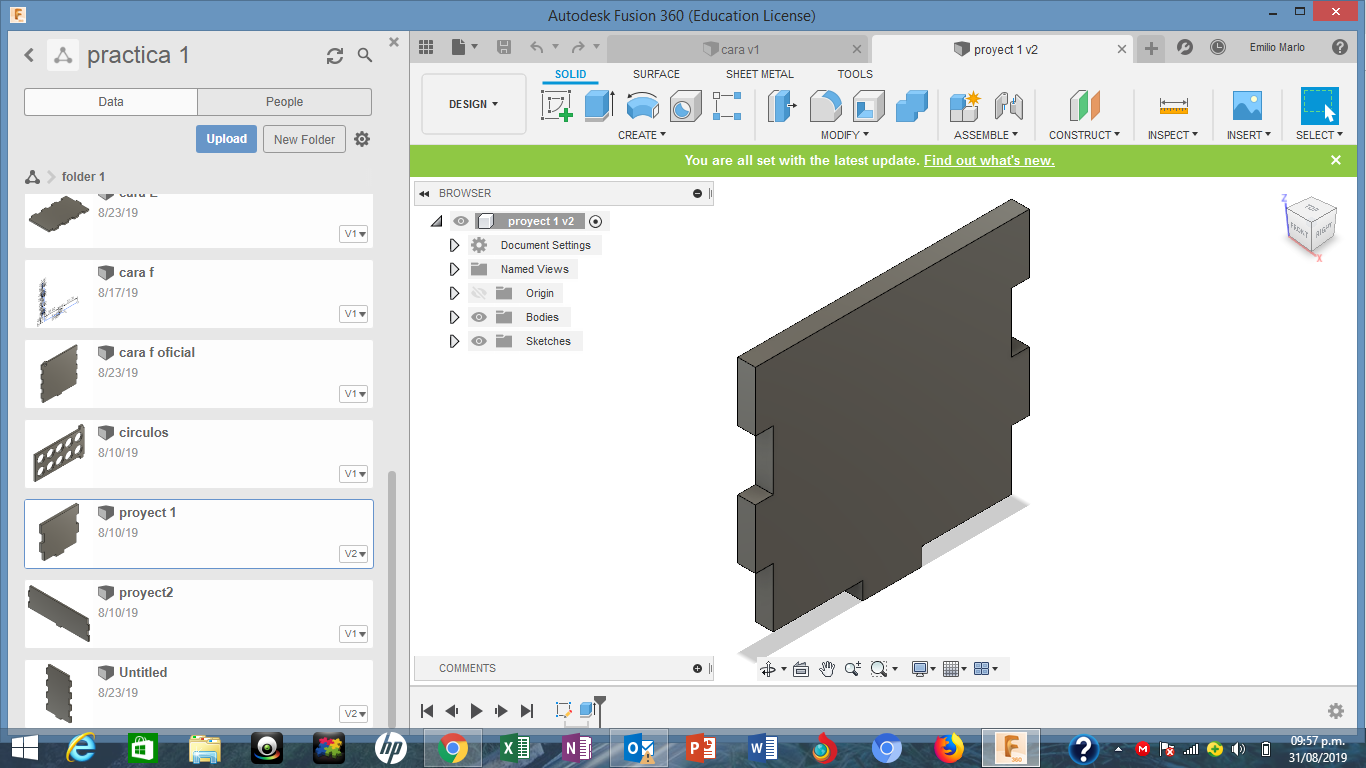
Task: Toggle visibility of Sketches folder
Action: coord(479,341)
